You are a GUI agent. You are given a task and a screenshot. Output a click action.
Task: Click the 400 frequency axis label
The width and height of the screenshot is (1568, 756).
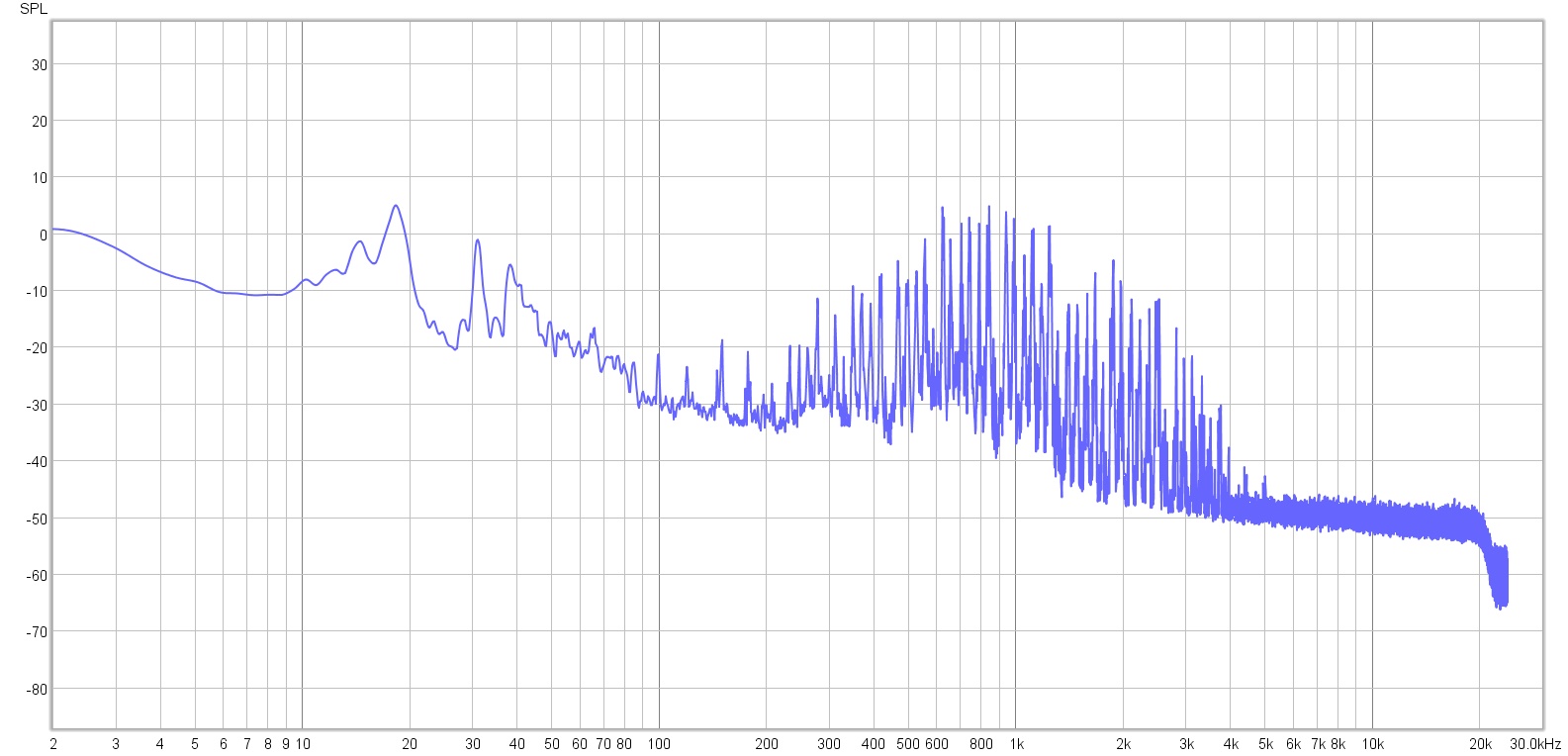click(874, 744)
